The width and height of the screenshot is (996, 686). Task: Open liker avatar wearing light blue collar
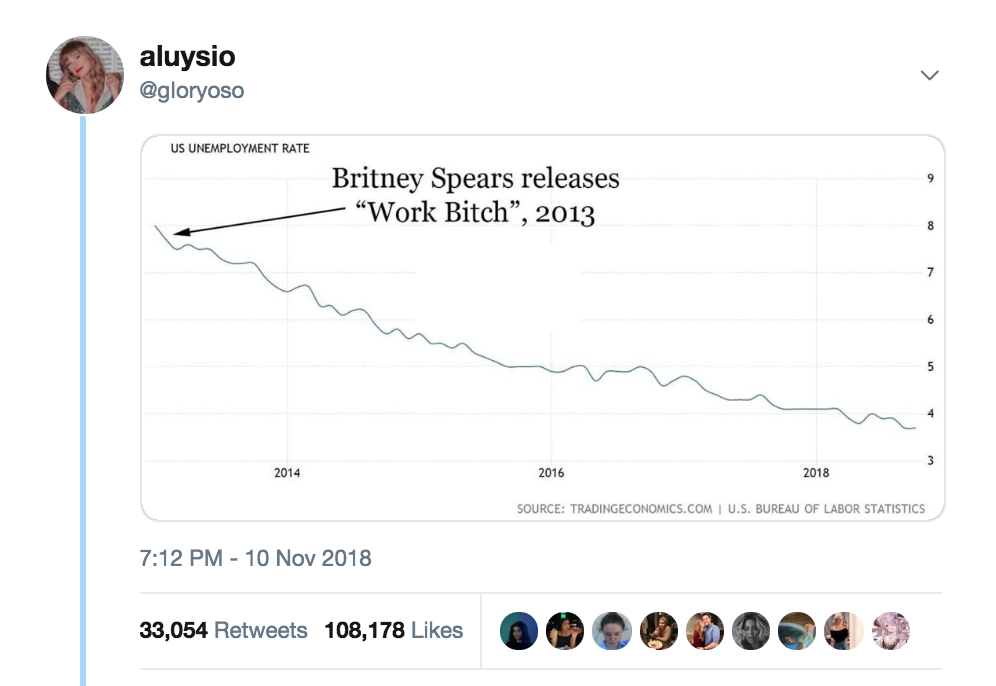pos(612,631)
